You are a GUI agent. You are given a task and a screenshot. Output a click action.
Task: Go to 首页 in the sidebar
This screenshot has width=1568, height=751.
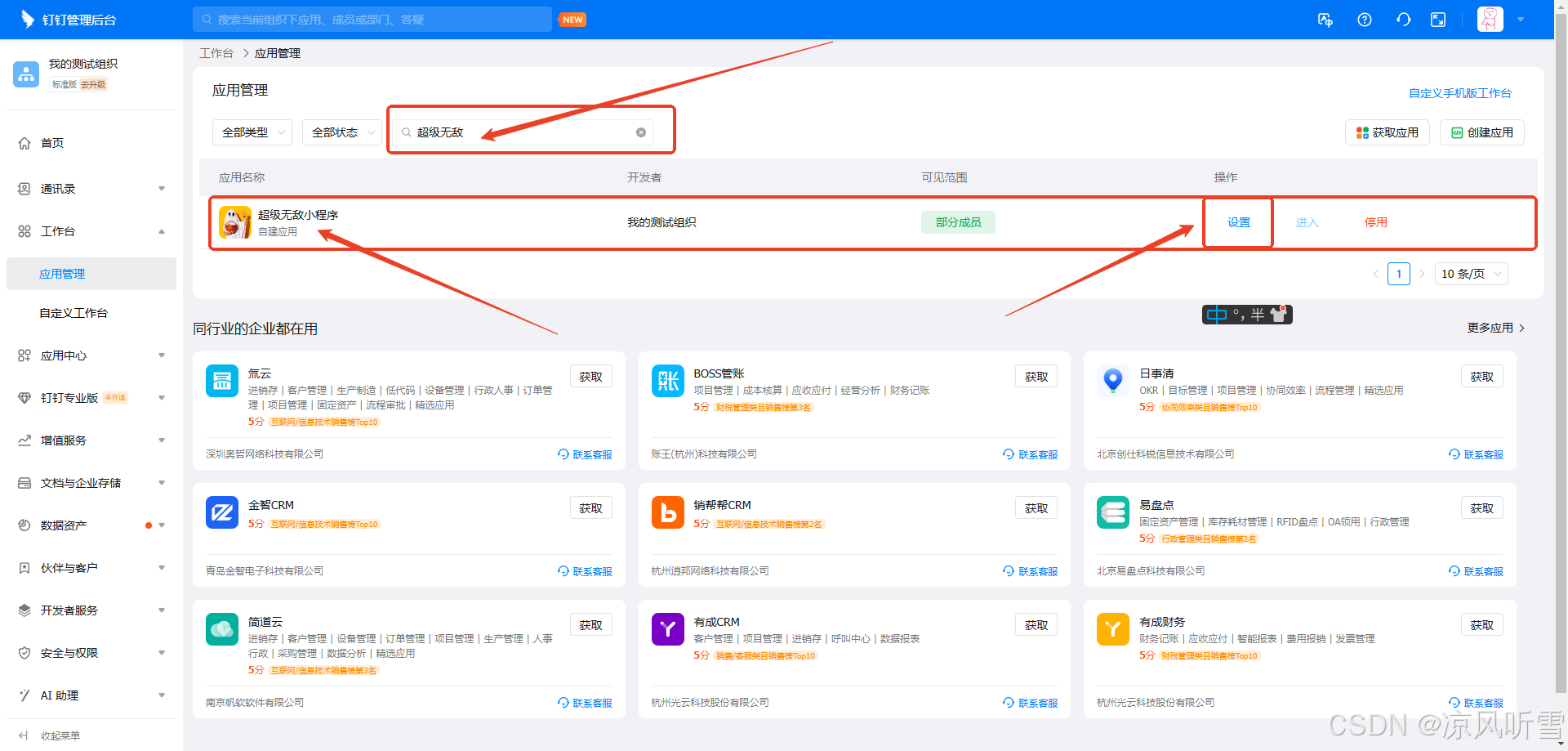[x=52, y=143]
